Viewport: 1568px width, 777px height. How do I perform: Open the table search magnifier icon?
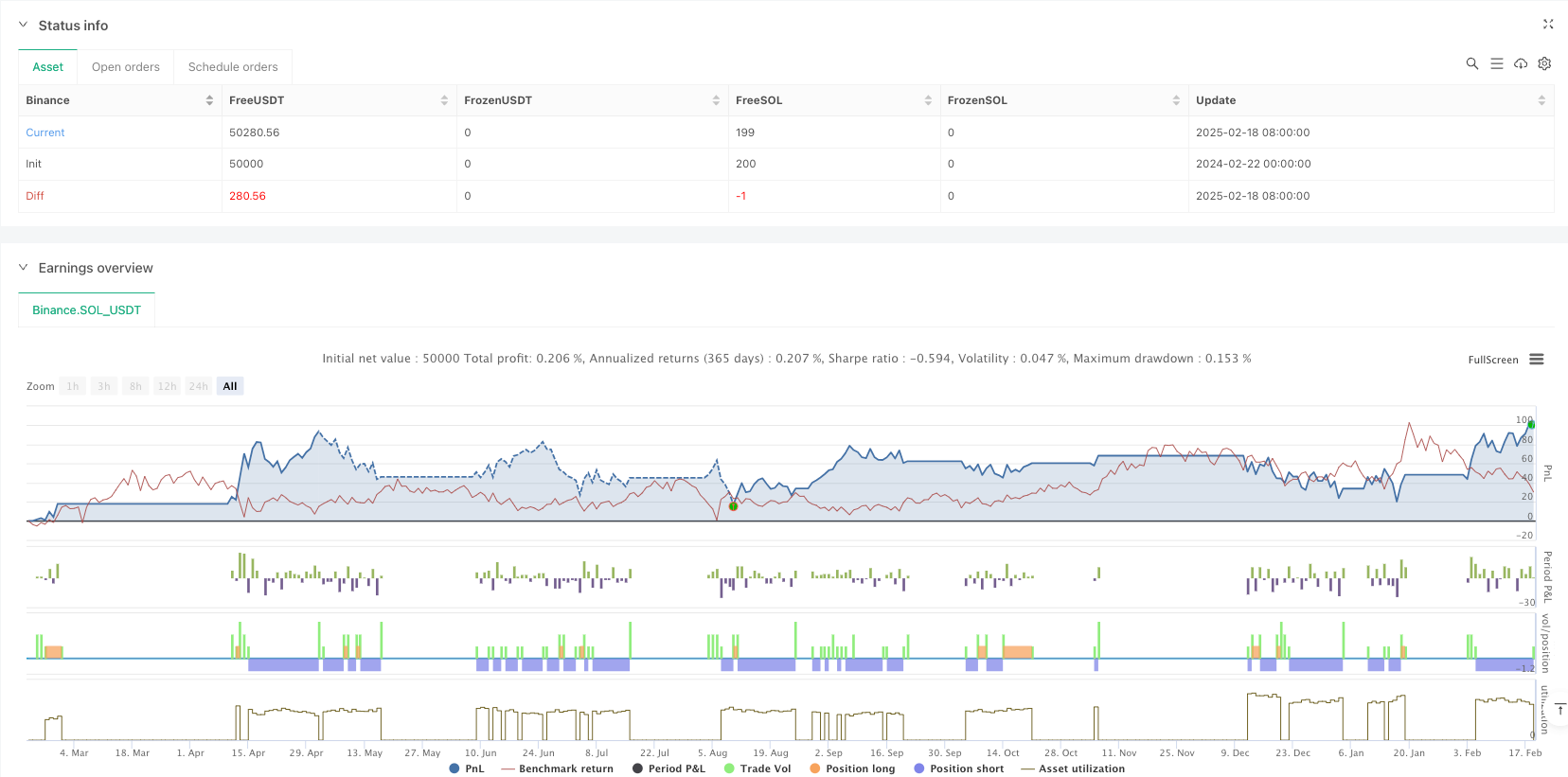click(1471, 63)
